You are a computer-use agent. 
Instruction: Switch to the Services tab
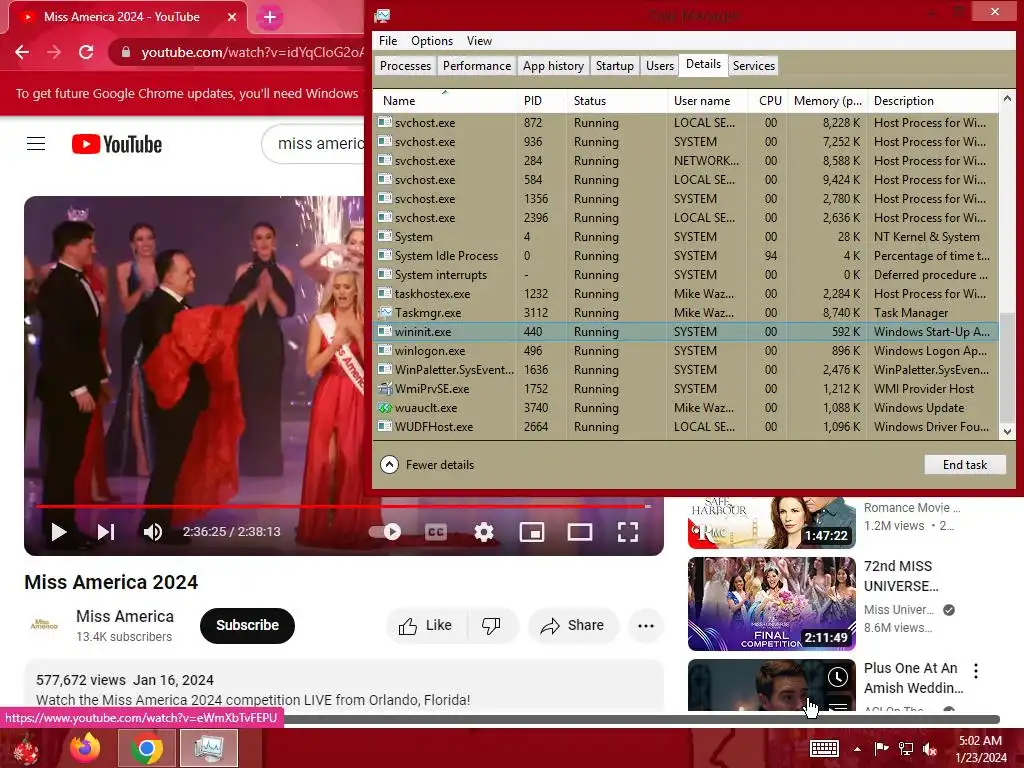tap(754, 66)
